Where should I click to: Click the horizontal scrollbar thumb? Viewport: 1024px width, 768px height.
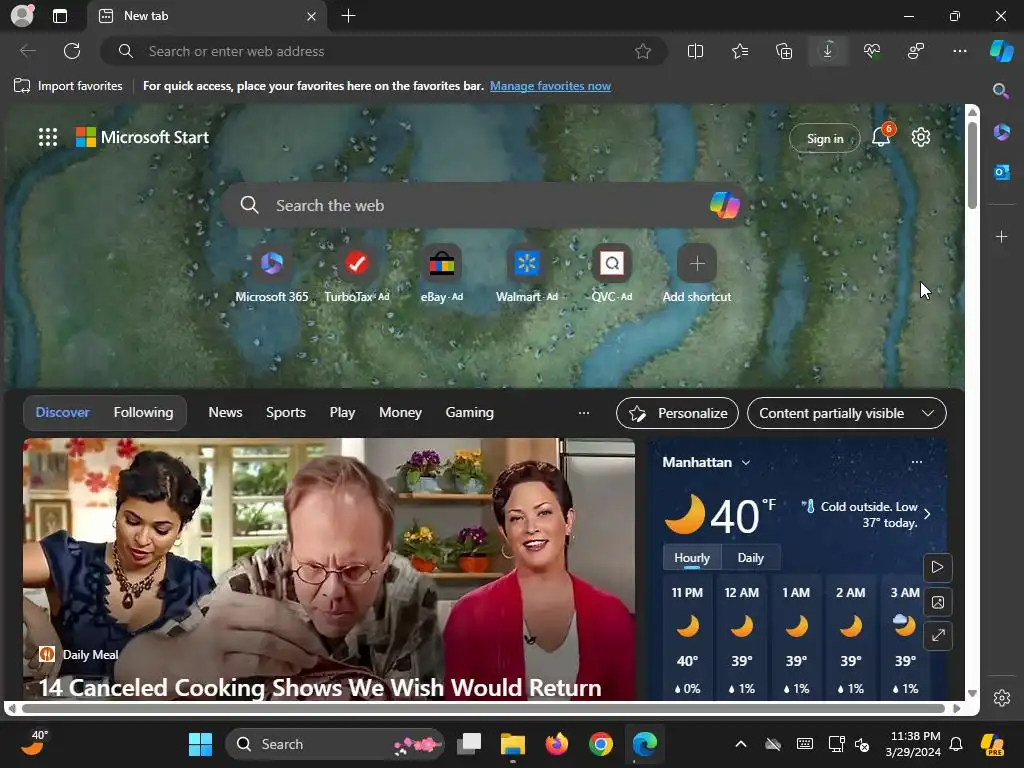click(483, 709)
